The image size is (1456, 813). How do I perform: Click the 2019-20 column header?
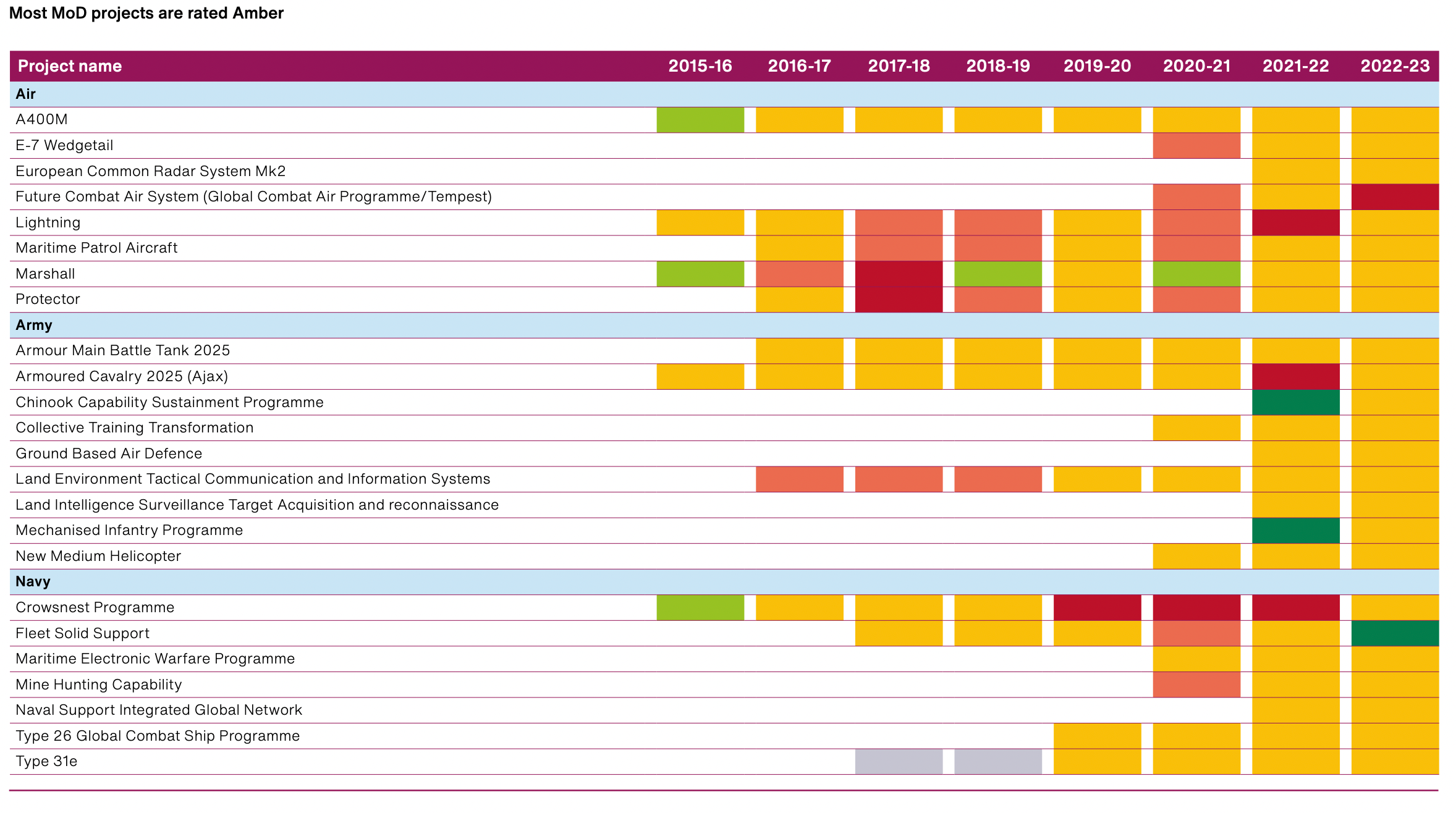[1097, 66]
